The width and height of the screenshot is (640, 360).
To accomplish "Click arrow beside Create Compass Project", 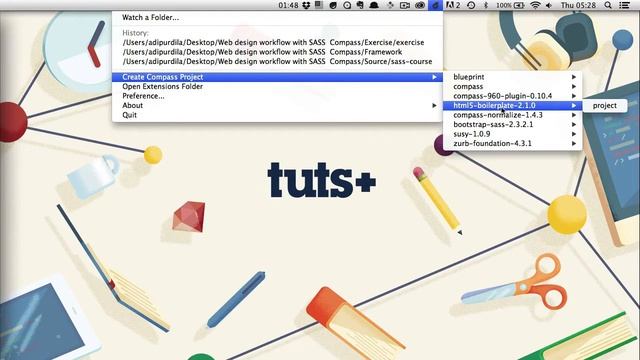I will [x=435, y=77].
